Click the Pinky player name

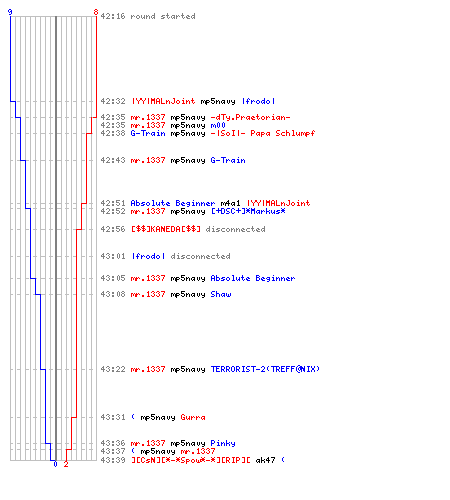223,443
